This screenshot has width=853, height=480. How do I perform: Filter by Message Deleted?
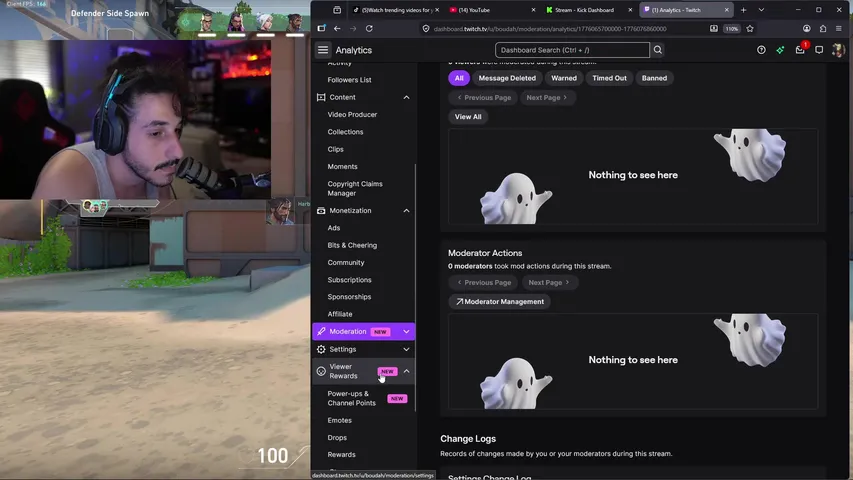[507, 78]
